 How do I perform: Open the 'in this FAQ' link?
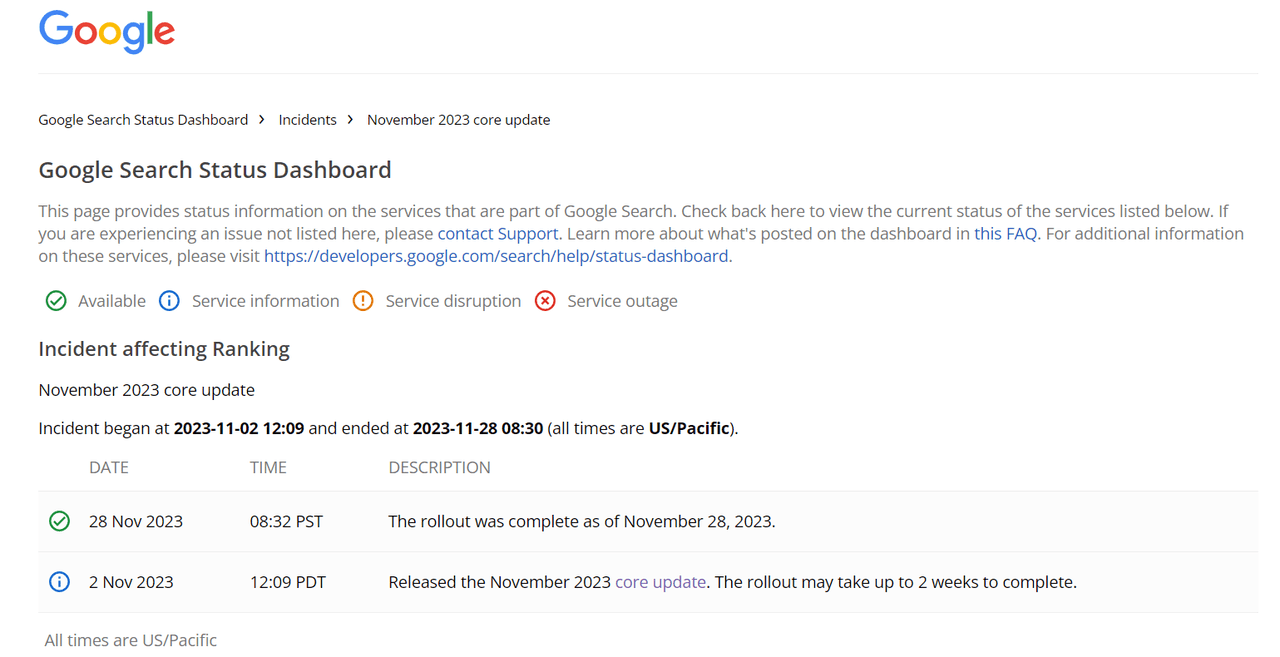click(997, 234)
